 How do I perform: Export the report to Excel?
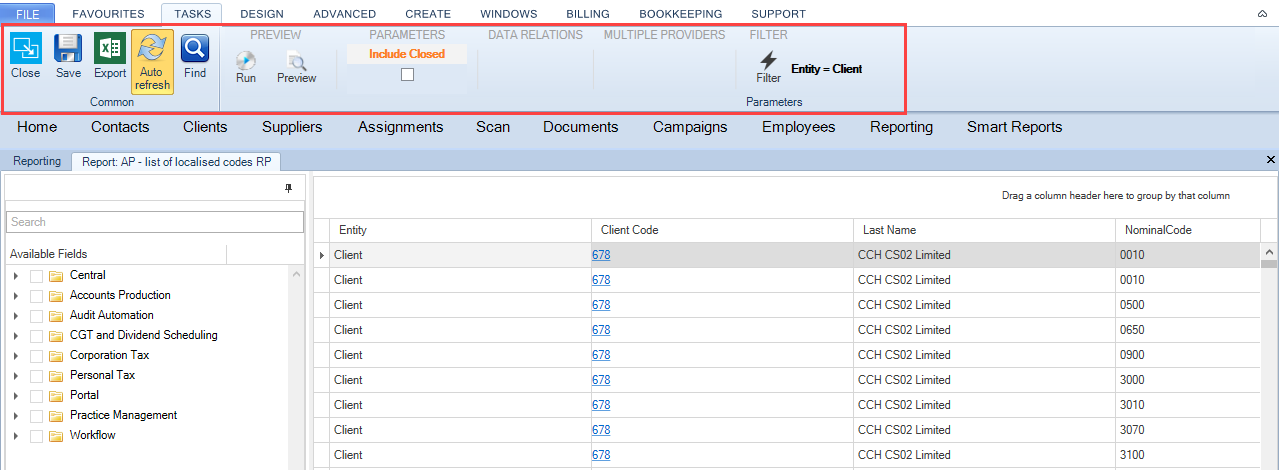click(x=110, y=57)
